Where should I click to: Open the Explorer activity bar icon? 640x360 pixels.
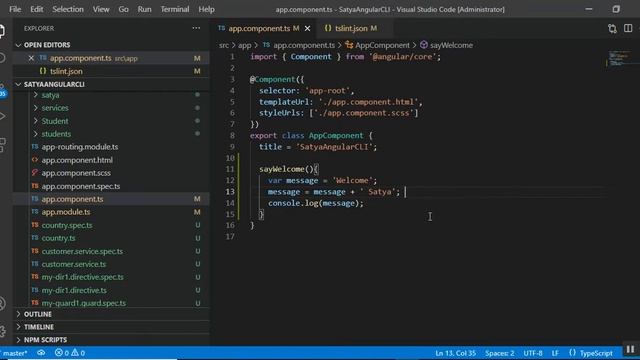(x=2, y=31)
